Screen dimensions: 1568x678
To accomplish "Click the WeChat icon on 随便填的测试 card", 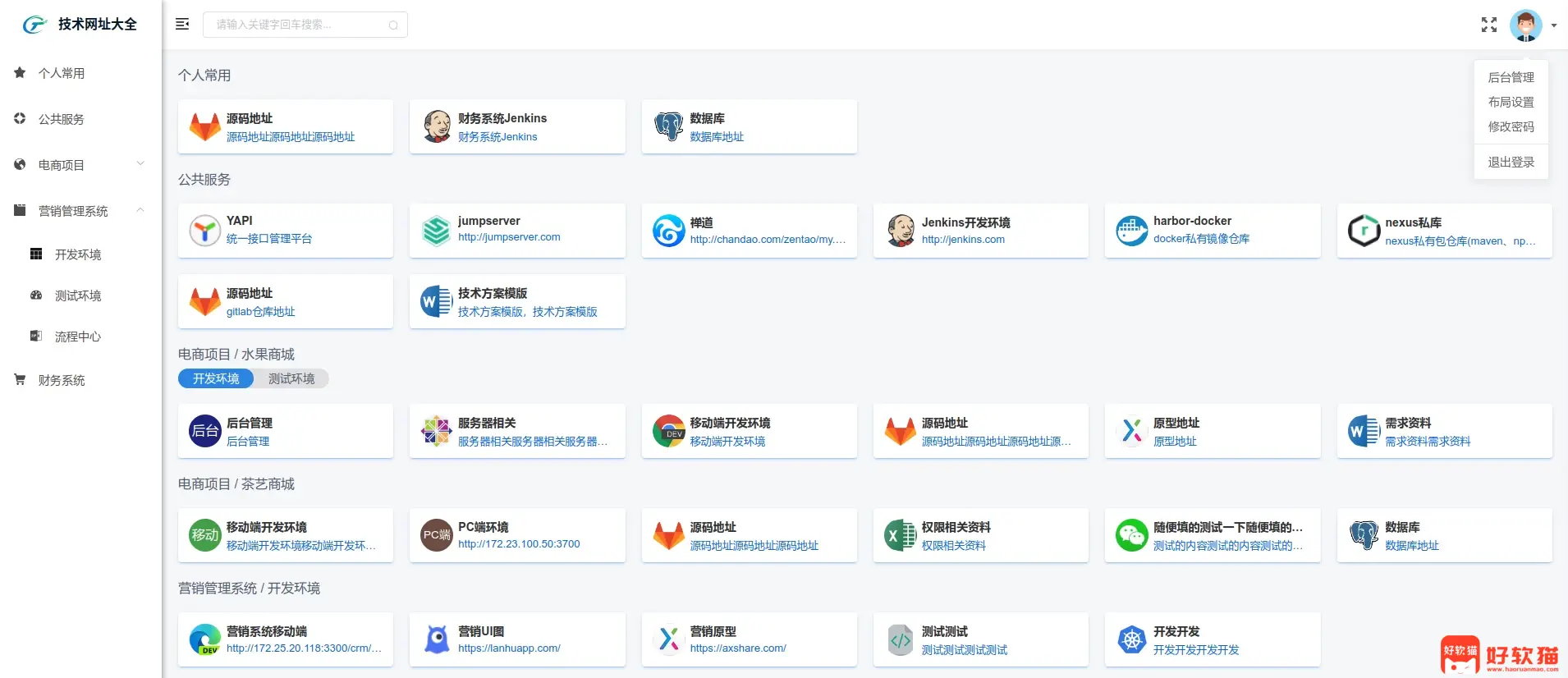I will (x=1132, y=535).
